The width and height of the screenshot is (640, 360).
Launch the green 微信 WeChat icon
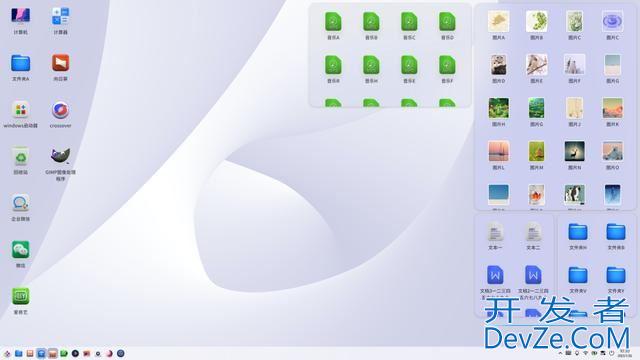click(x=20, y=250)
